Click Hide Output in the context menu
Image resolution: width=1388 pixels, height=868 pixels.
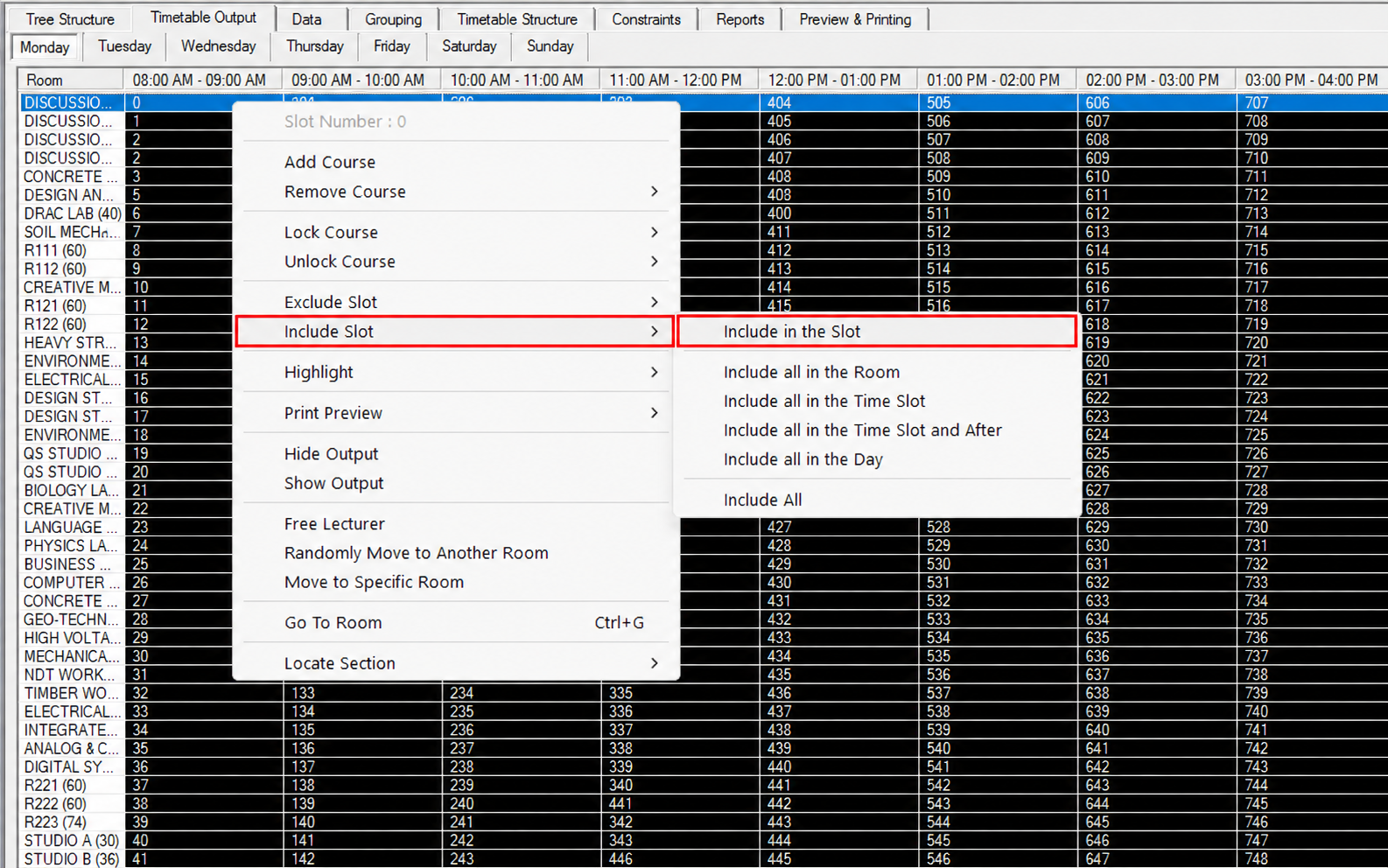coord(456,454)
